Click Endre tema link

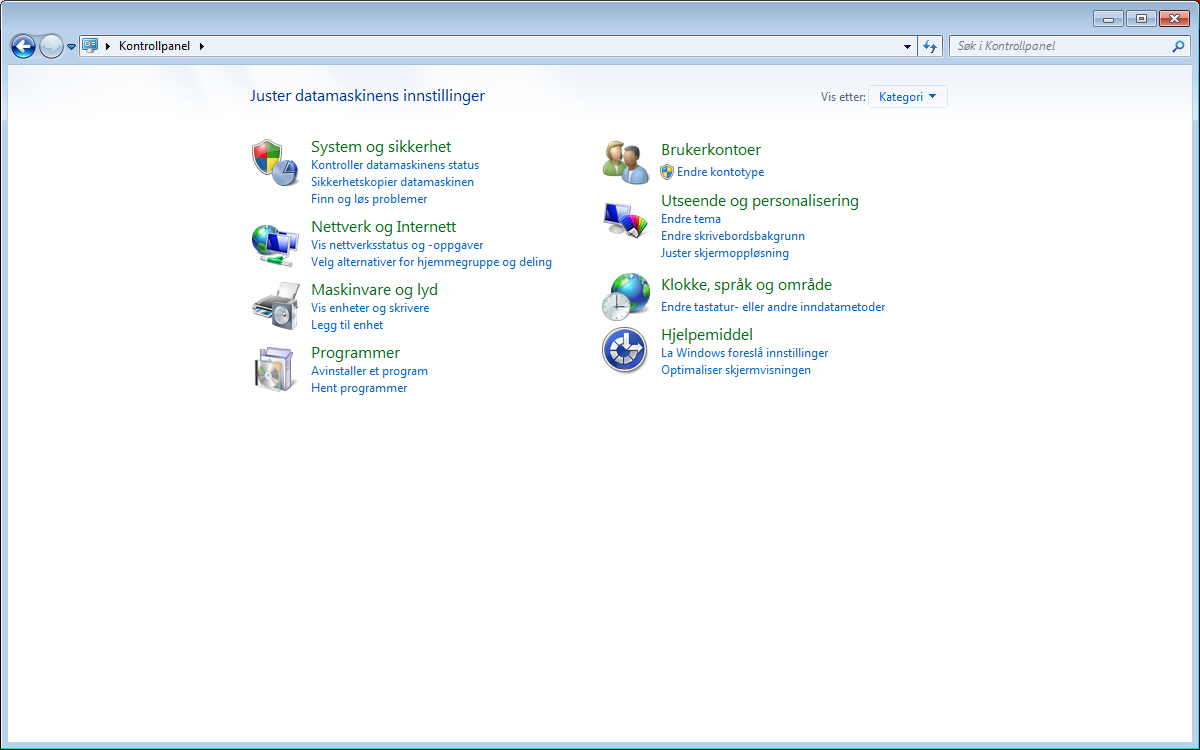coord(691,219)
